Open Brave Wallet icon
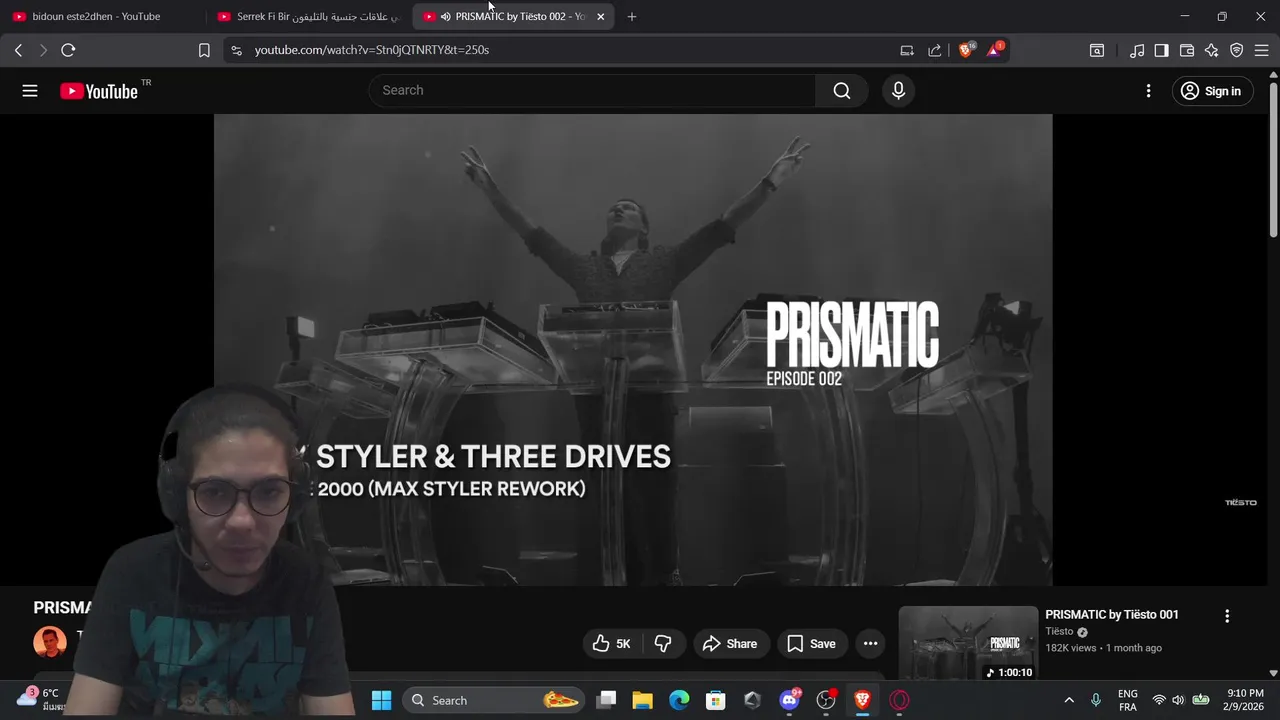Screen dimensions: 1280x720 (x=1187, y=50)
